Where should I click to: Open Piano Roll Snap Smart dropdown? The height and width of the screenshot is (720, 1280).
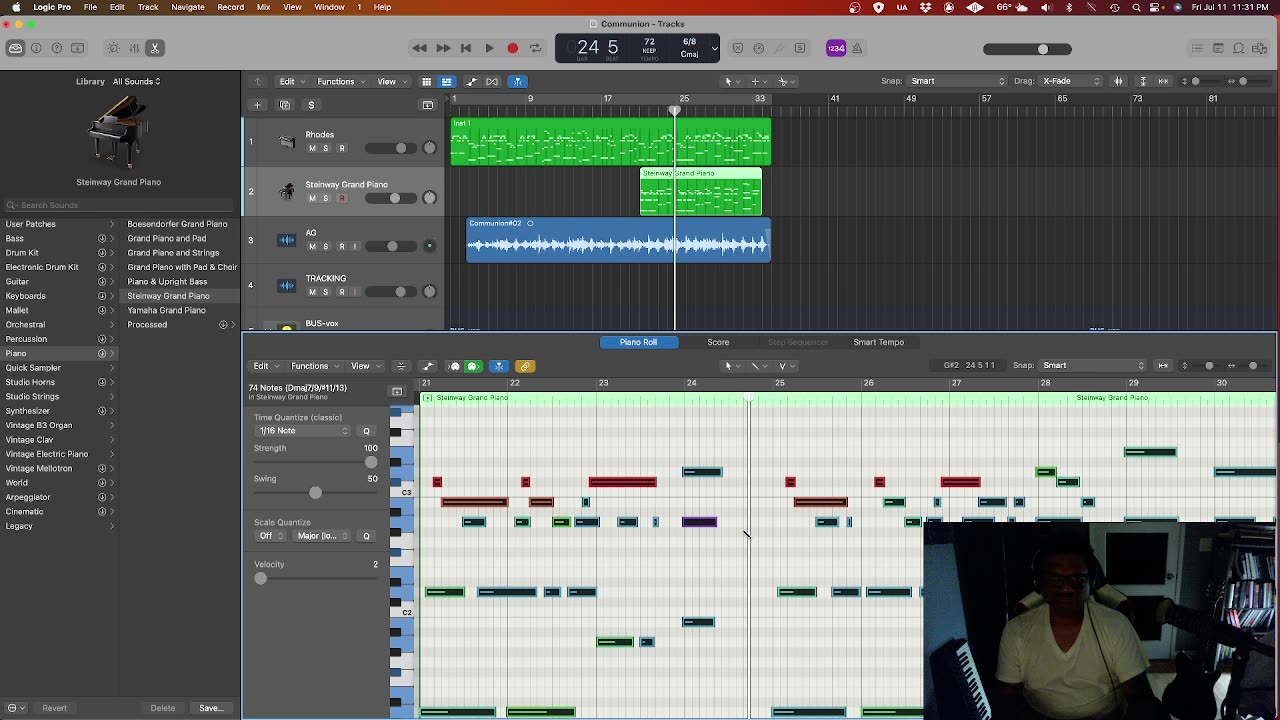point(1093,365)
